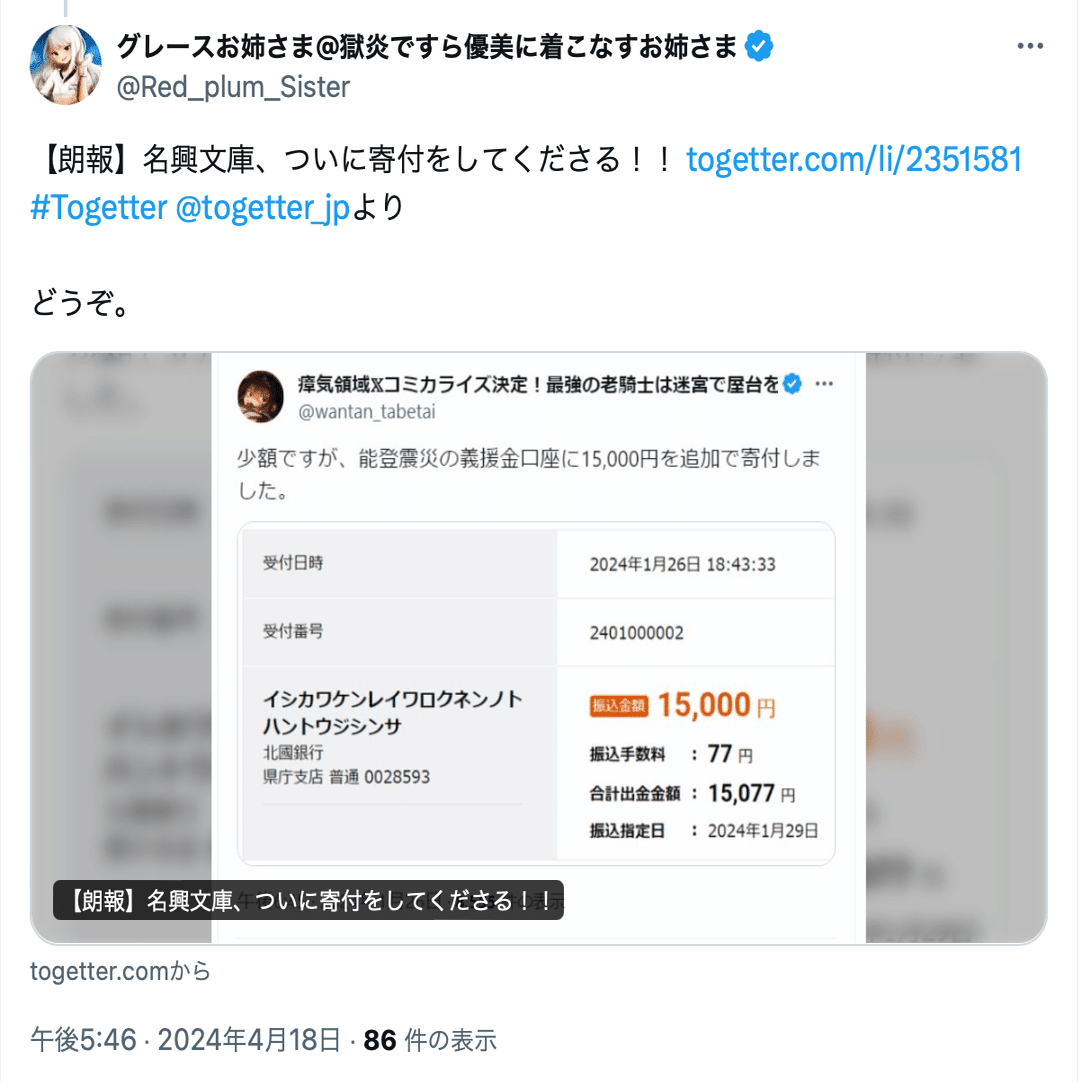View the 86 件の表示 view count

[430, 1040]
